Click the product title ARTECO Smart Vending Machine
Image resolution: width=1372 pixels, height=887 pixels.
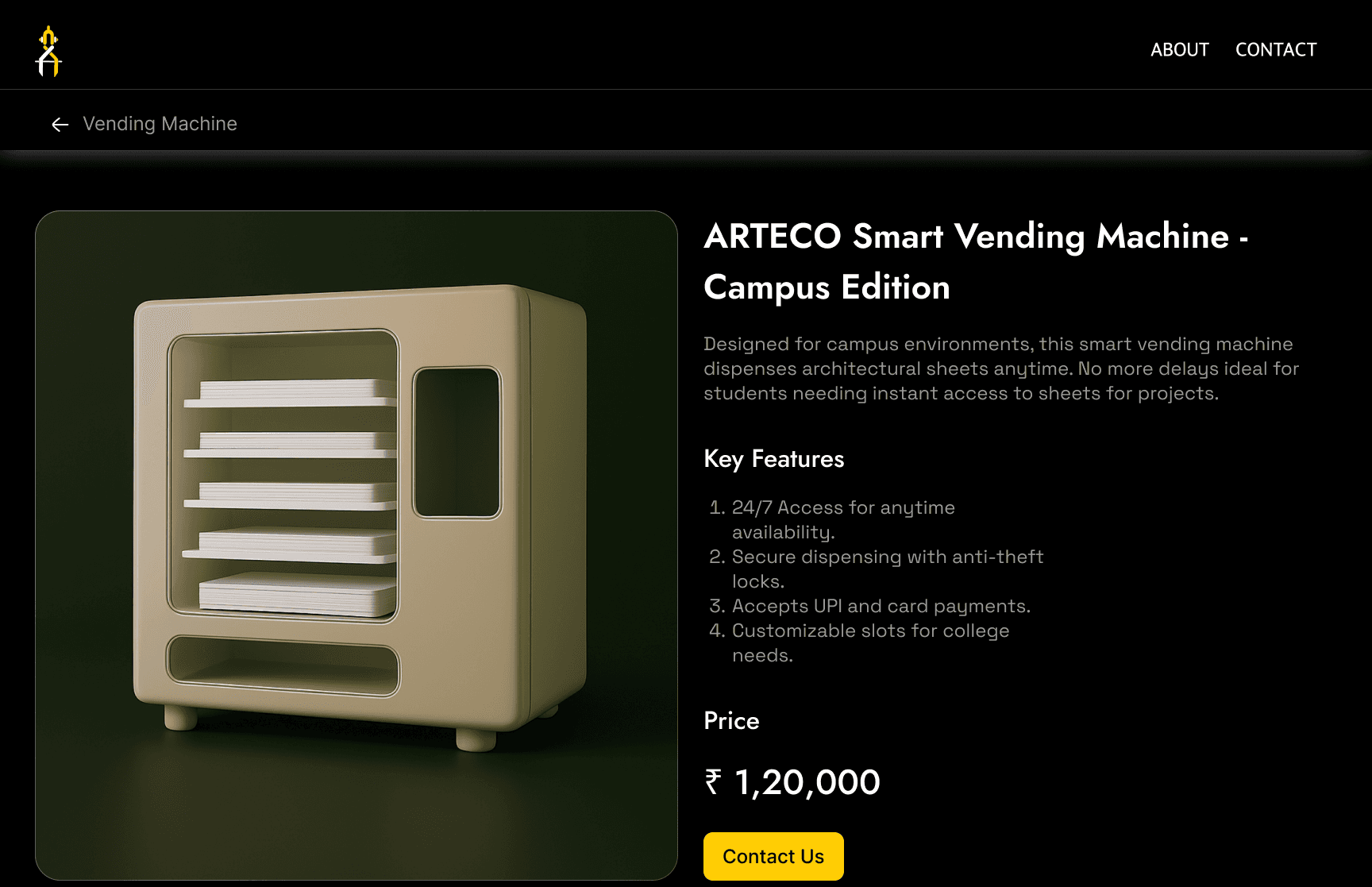coord(966,237)
